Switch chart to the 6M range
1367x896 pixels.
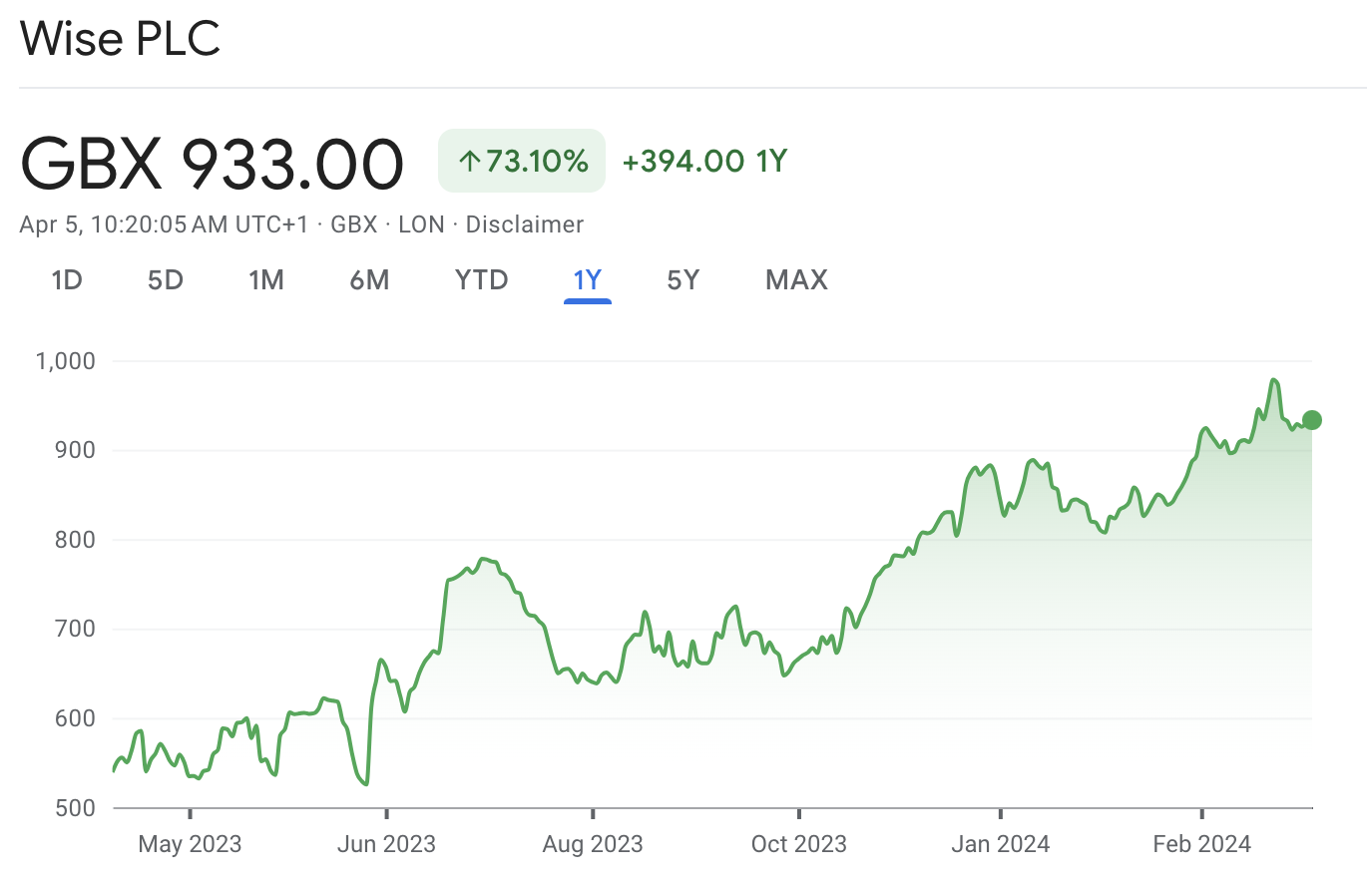click(369, 280)
